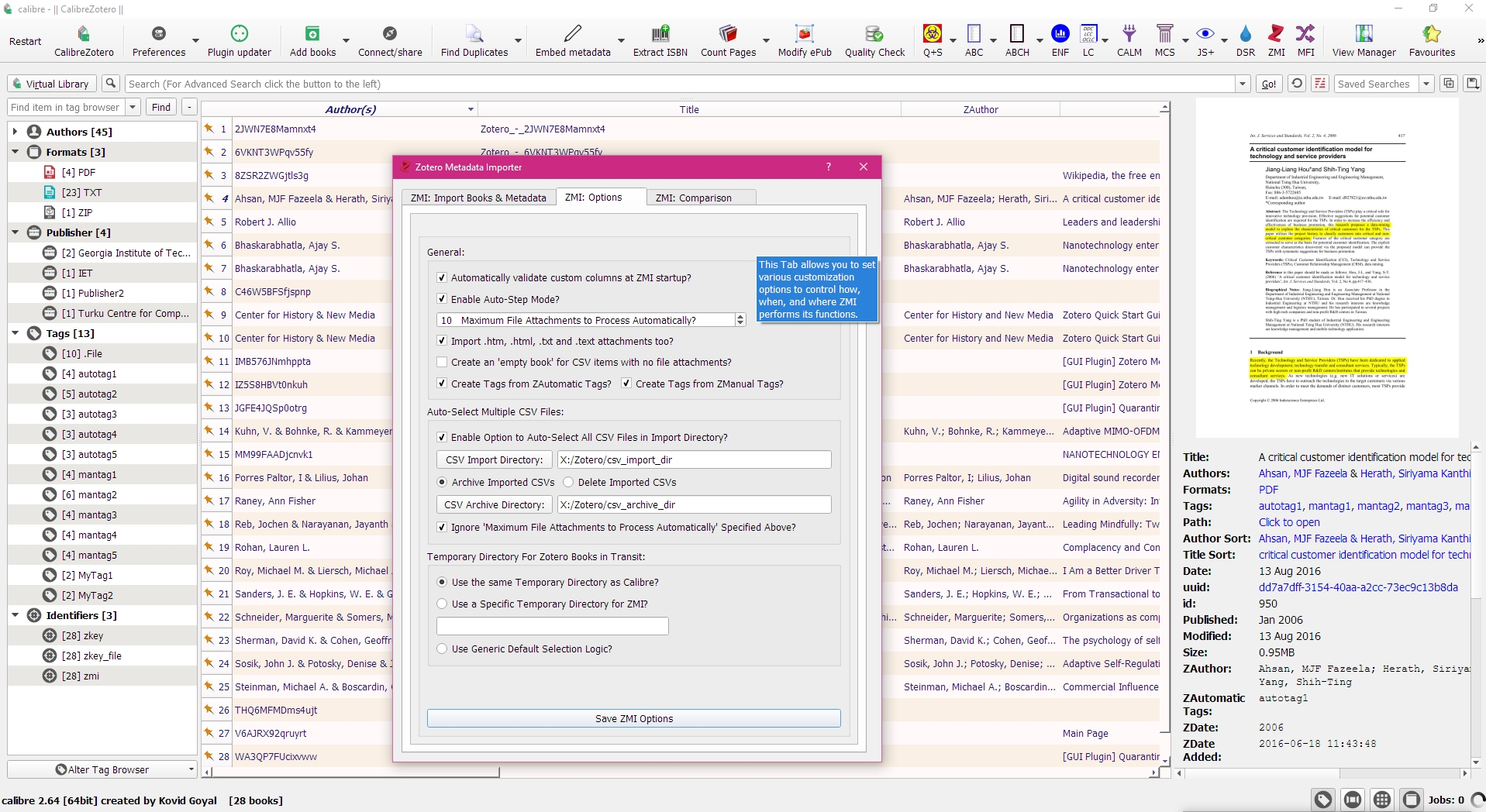Click the LC toolbar icon
This screenshot has height=812, width=1486.
point(1088,40)
